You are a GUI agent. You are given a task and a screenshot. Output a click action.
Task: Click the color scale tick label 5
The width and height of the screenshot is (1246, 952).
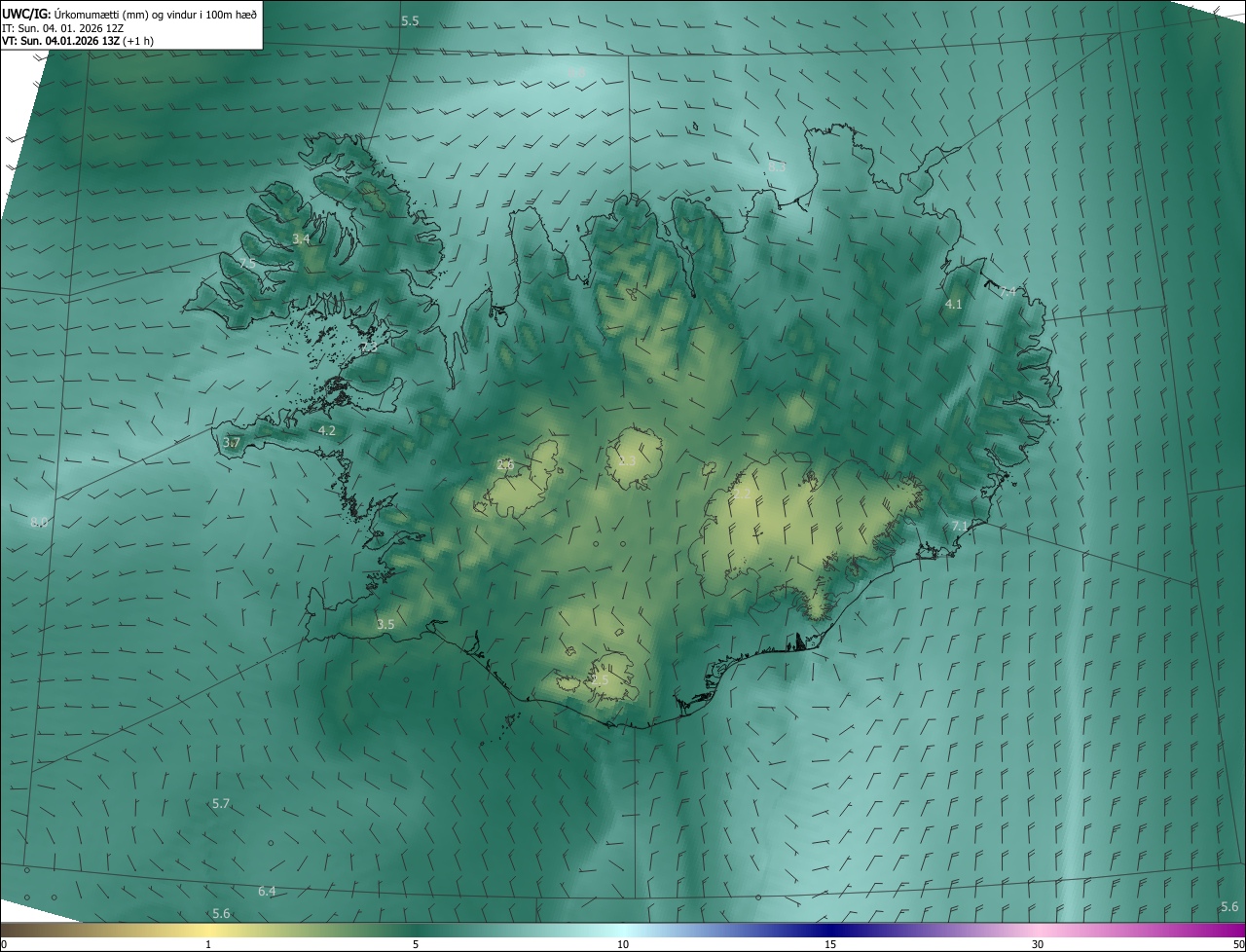pyautogui.click(x=416, y=944)
